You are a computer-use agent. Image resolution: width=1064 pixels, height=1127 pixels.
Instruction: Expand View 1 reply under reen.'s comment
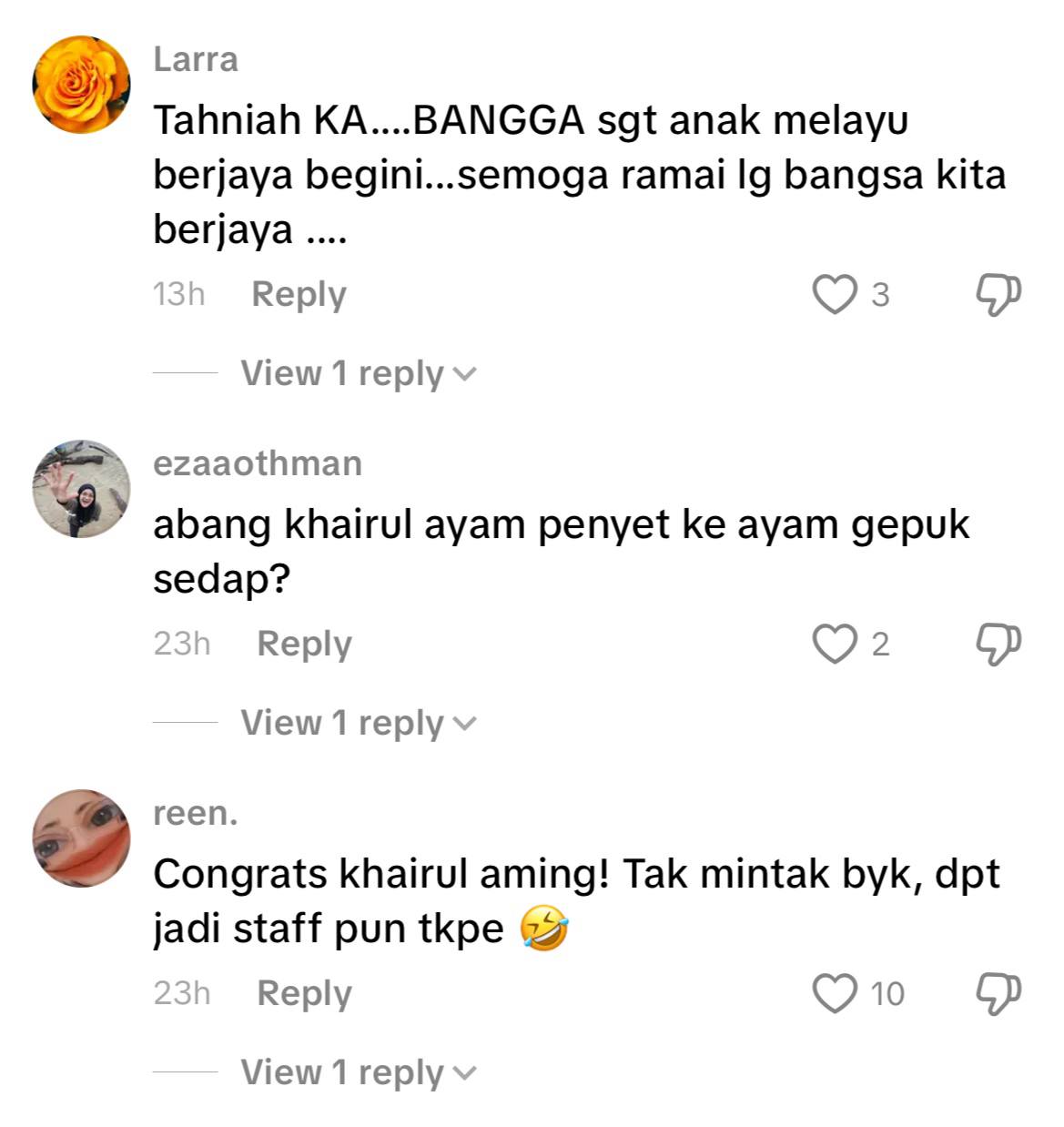click(359, 1073)
